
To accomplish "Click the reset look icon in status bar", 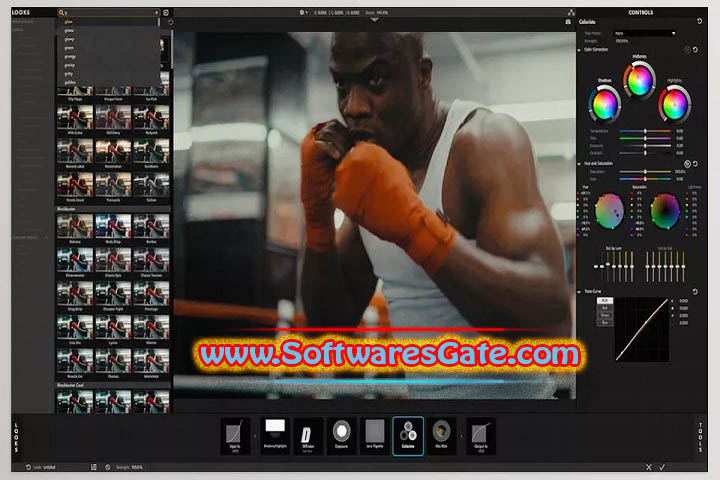I will point(28,467).
